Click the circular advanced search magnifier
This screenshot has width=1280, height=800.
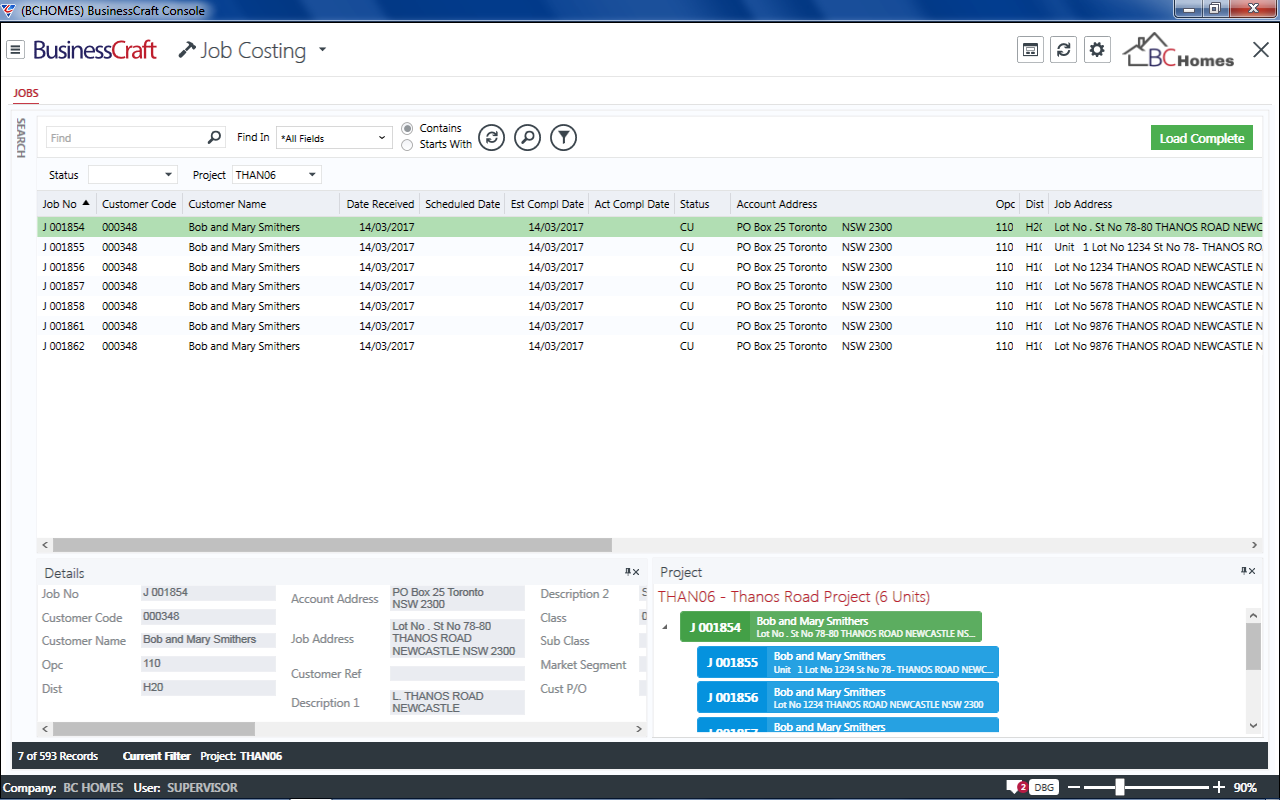[x=527, y=138]
